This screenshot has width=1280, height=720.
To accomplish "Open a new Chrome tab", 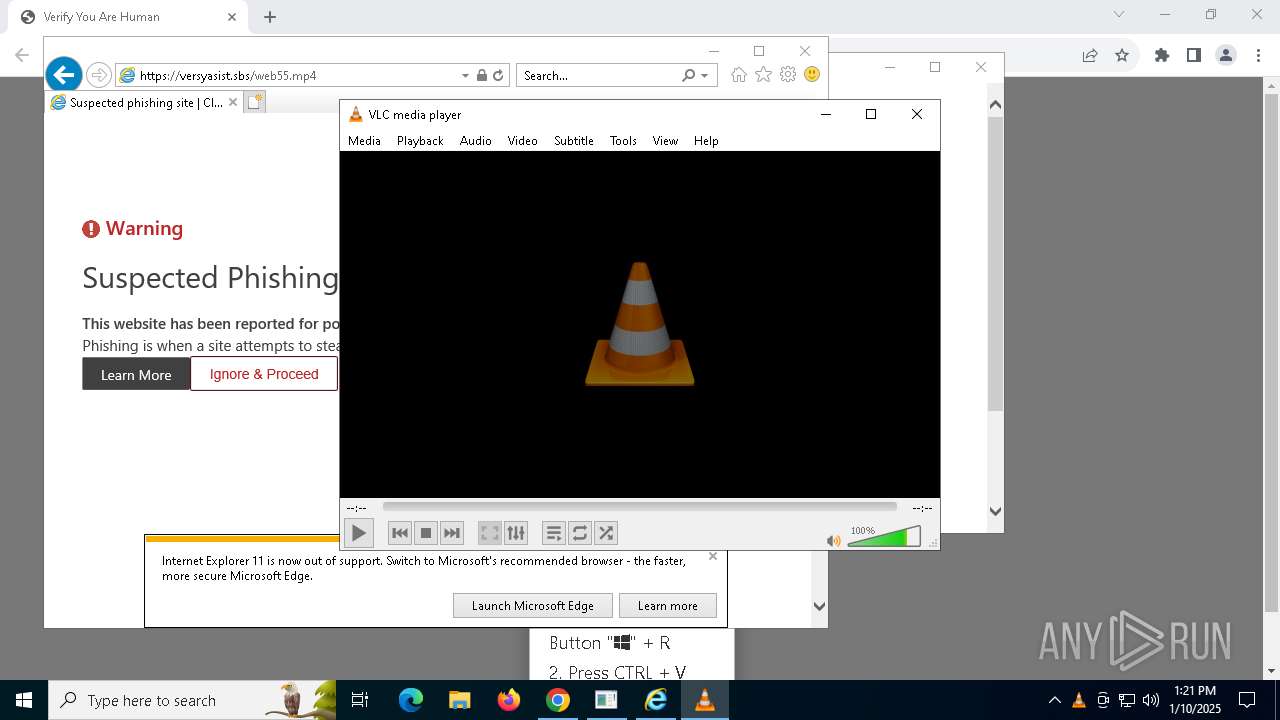I will tap(270, 17).
